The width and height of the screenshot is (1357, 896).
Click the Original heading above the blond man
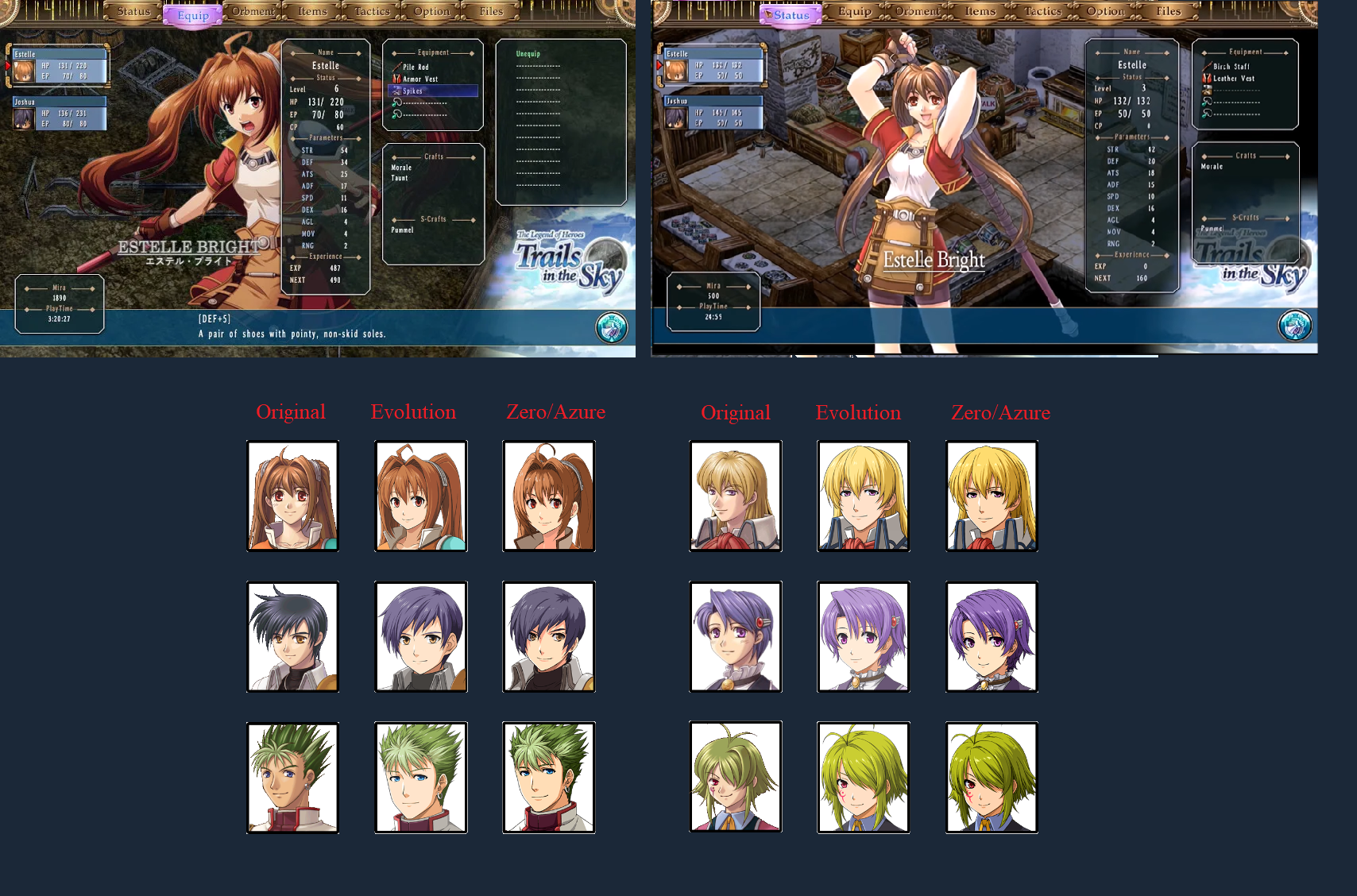tap(736, 412)
